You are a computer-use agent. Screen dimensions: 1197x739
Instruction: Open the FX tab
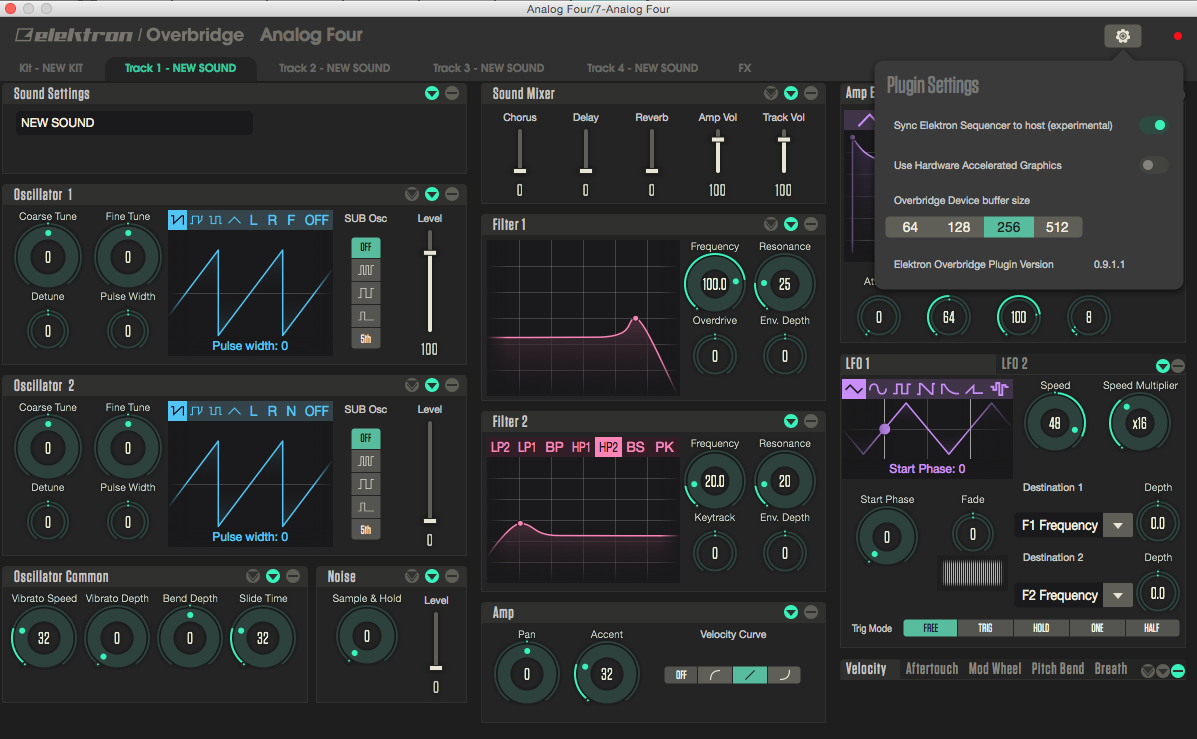pyautogui.click(x=744, y=68)
